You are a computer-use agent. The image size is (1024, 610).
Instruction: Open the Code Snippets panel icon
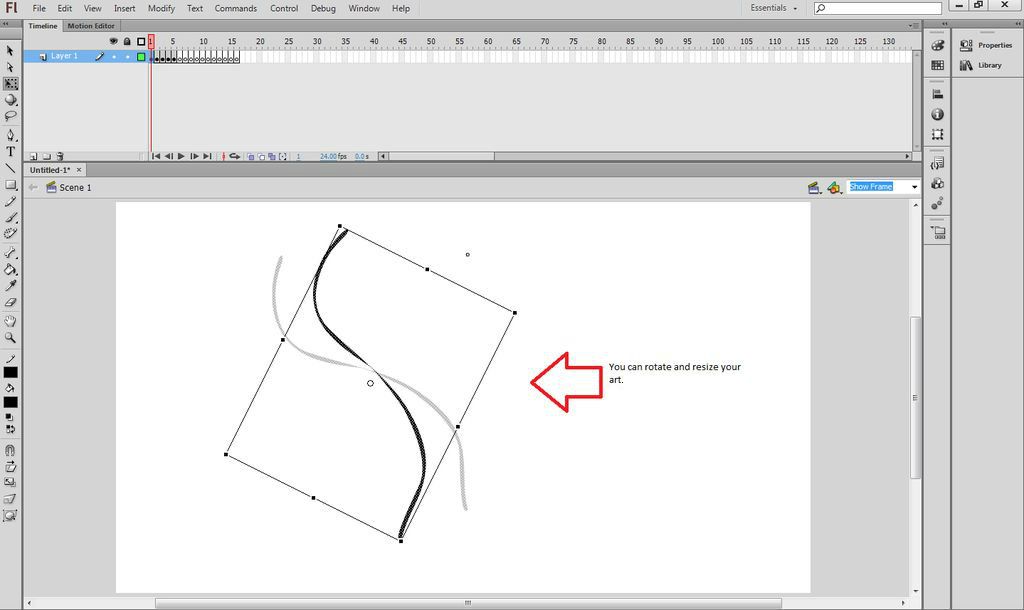[x=937, y=163]
